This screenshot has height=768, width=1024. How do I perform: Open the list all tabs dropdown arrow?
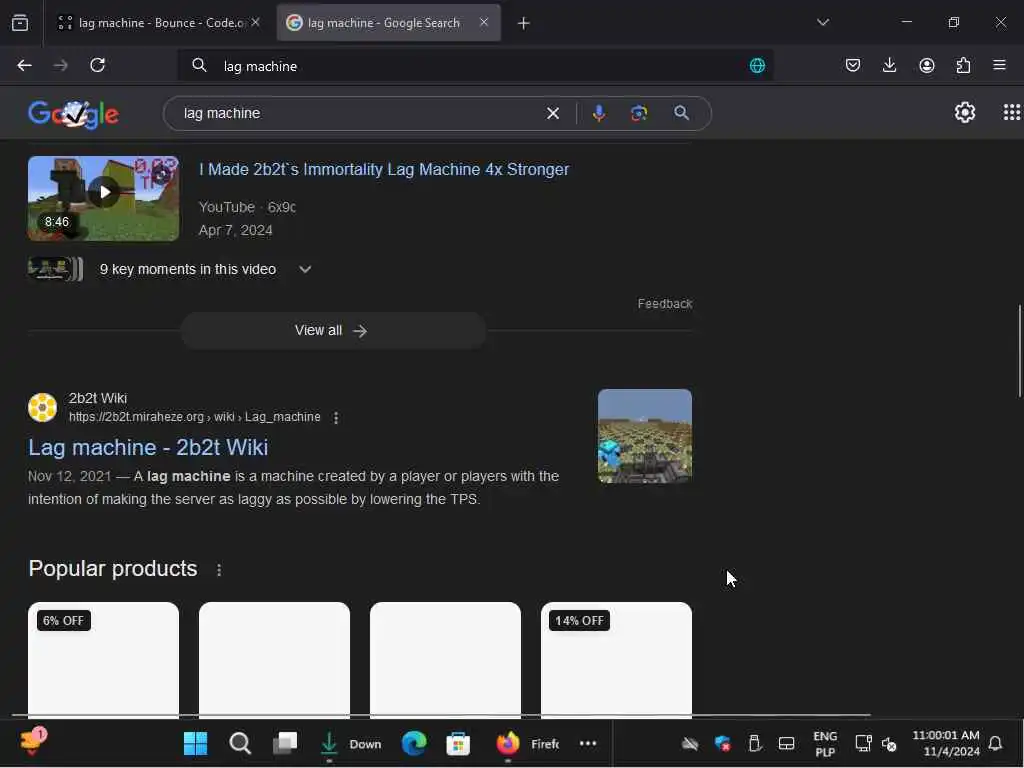coord(823,22)
